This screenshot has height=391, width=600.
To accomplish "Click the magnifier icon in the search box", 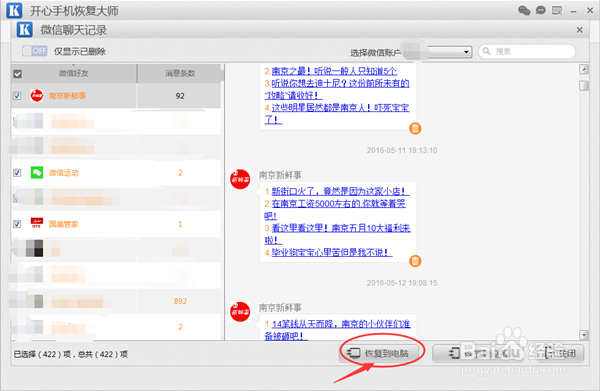I will click(486, 51).
